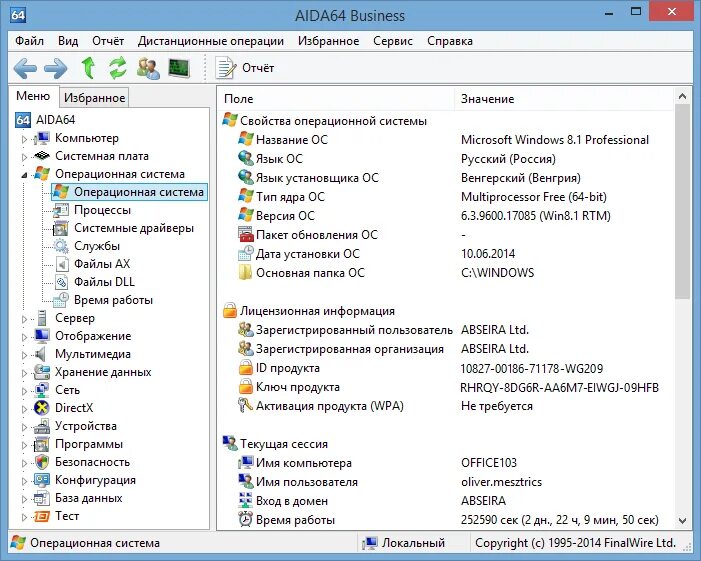Click the Программы tree icon
This screenshot has height=561, width=701.
click(x=42, y=444)
